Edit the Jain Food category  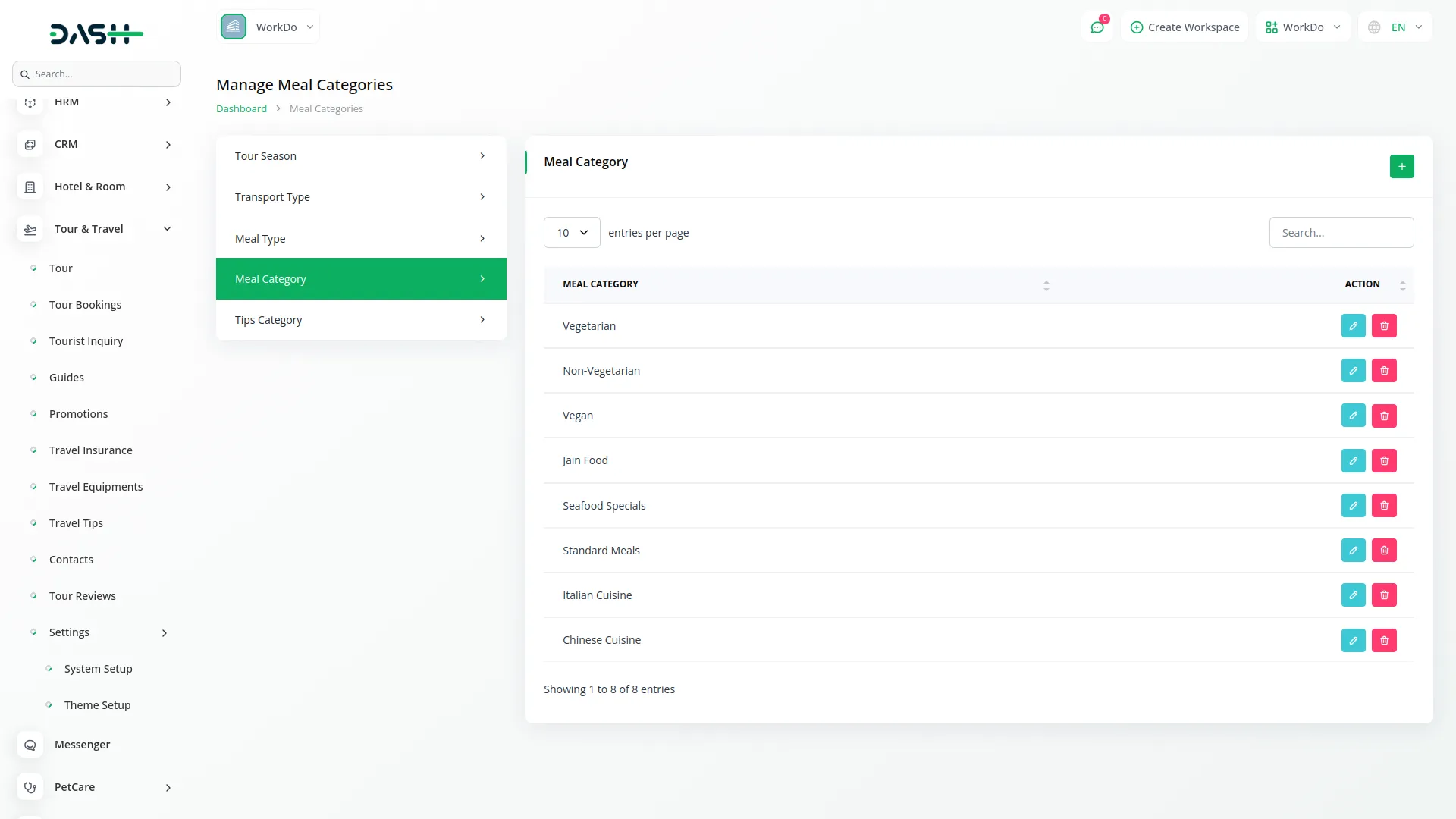(1353, 461)
